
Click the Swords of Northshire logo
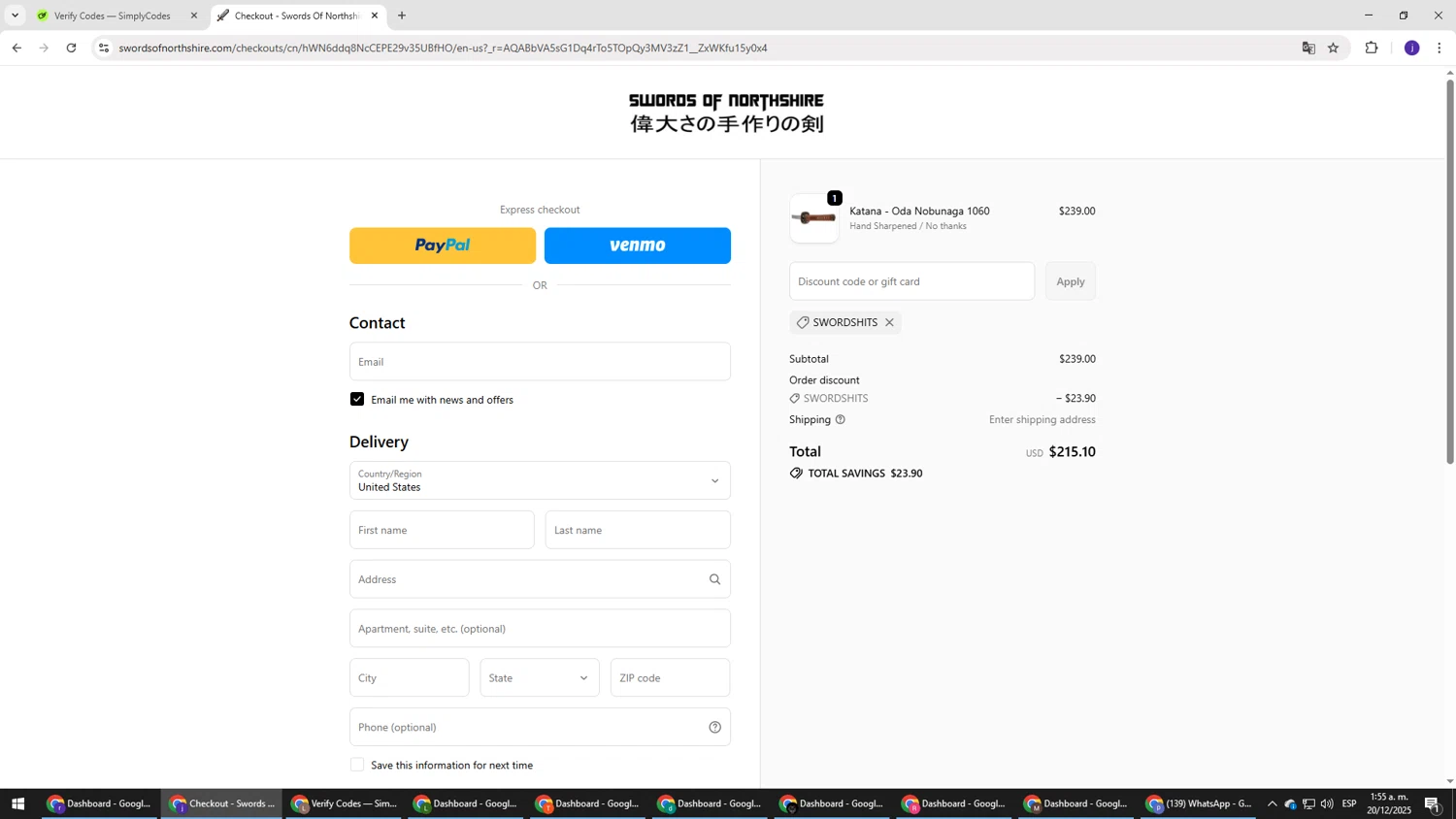pyautogui.click(x=726, y=113)
